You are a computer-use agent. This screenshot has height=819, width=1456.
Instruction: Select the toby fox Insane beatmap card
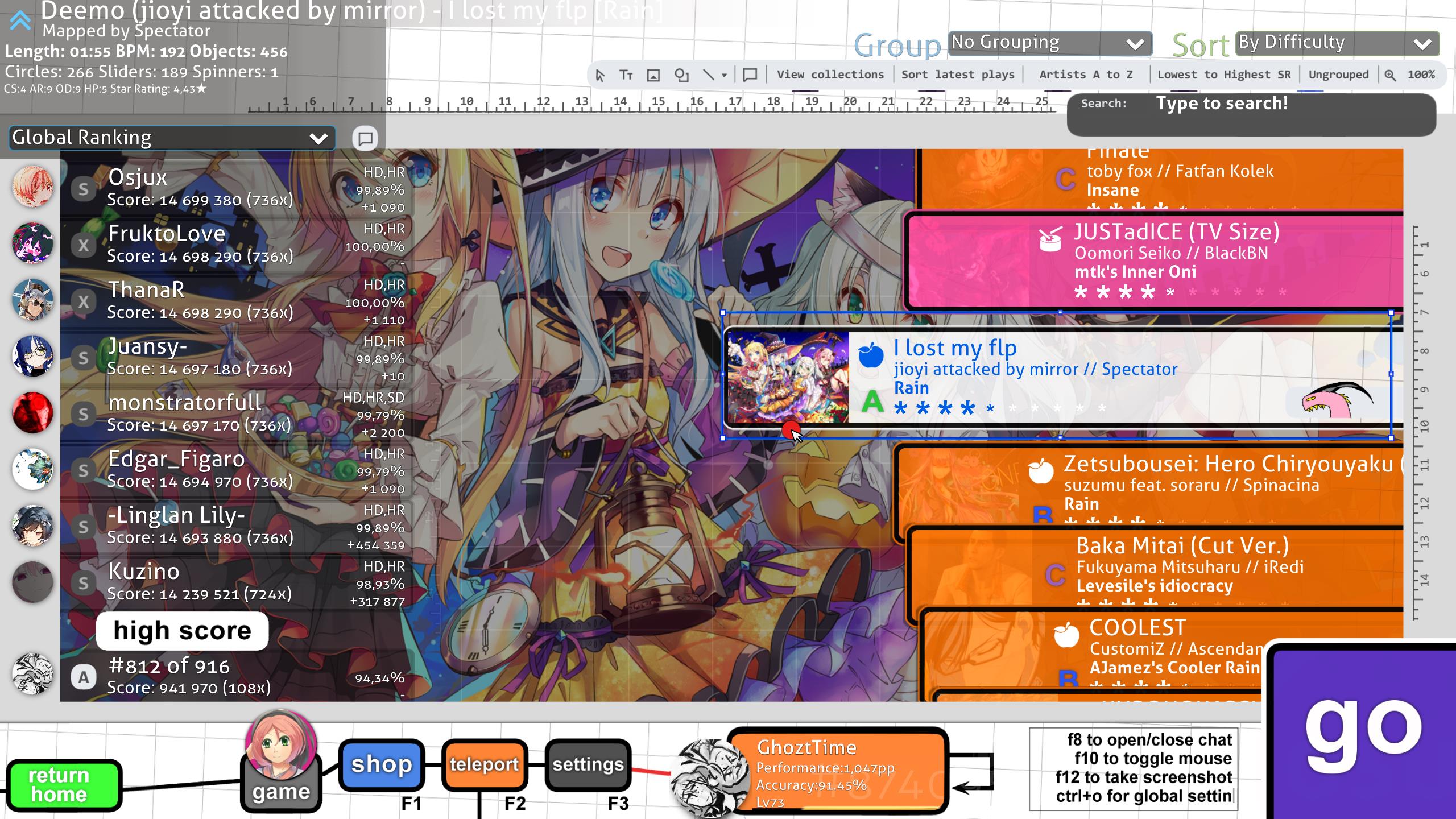[1161, 179]
